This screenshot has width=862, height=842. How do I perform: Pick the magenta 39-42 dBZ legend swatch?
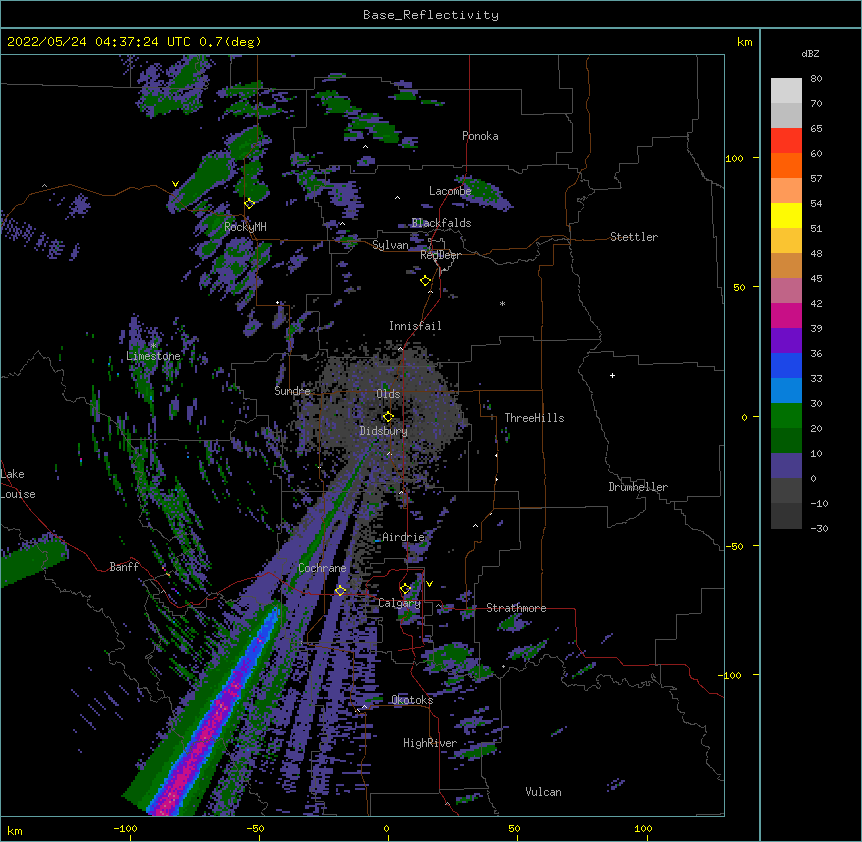coord(786,315)
